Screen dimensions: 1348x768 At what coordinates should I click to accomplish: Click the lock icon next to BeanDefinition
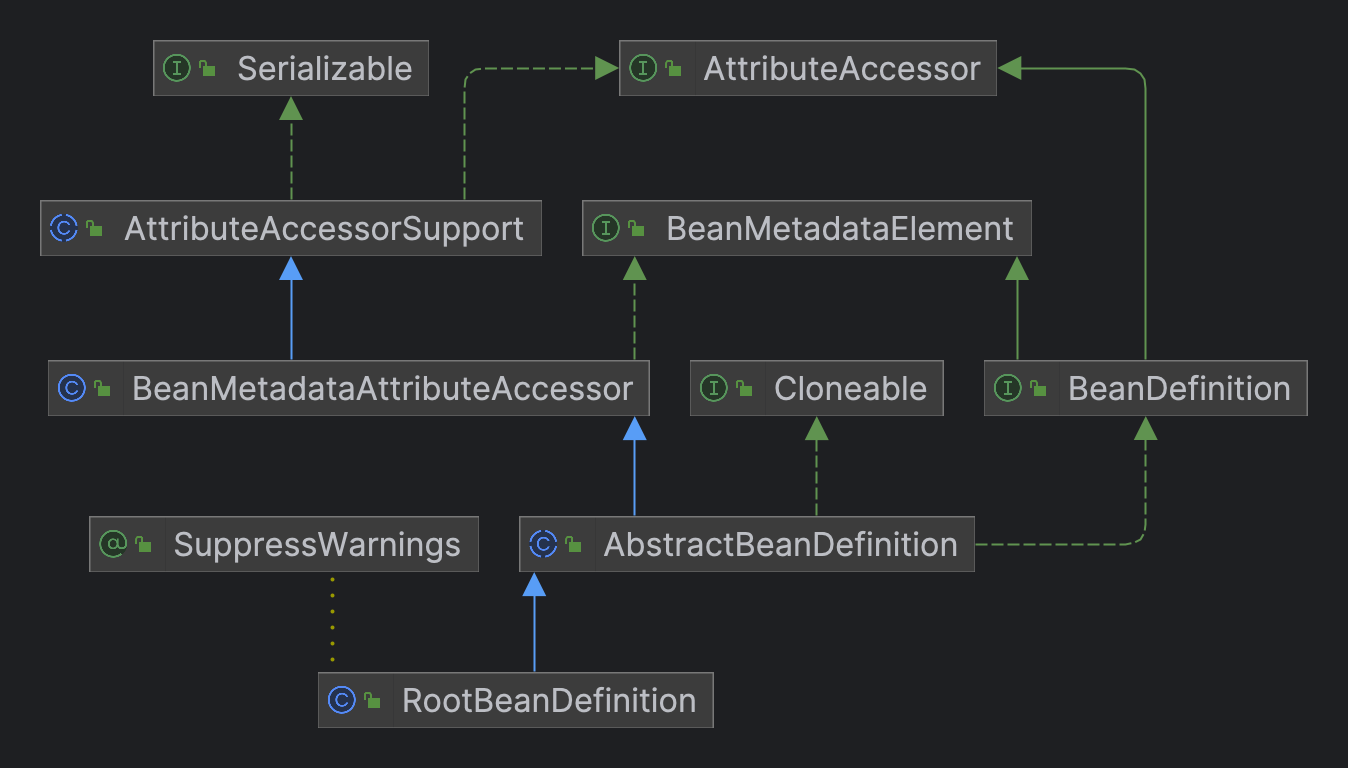[1038, 389]
